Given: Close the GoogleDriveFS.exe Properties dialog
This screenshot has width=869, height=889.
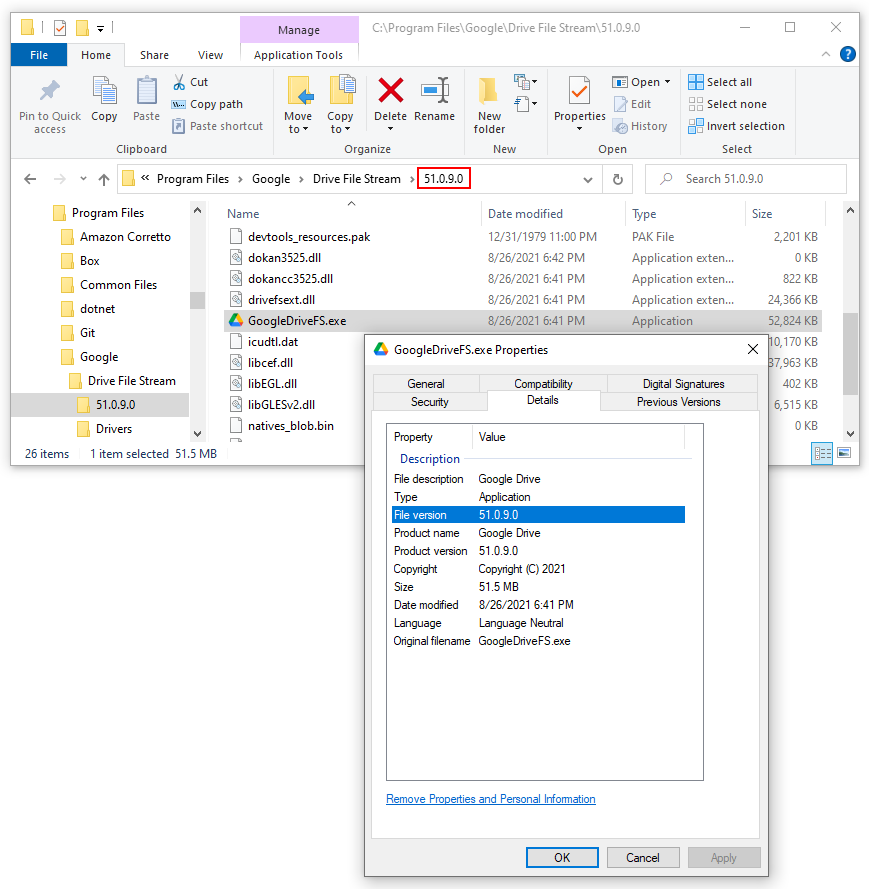Looking at the screenshot, I should [x=752, y=349].
